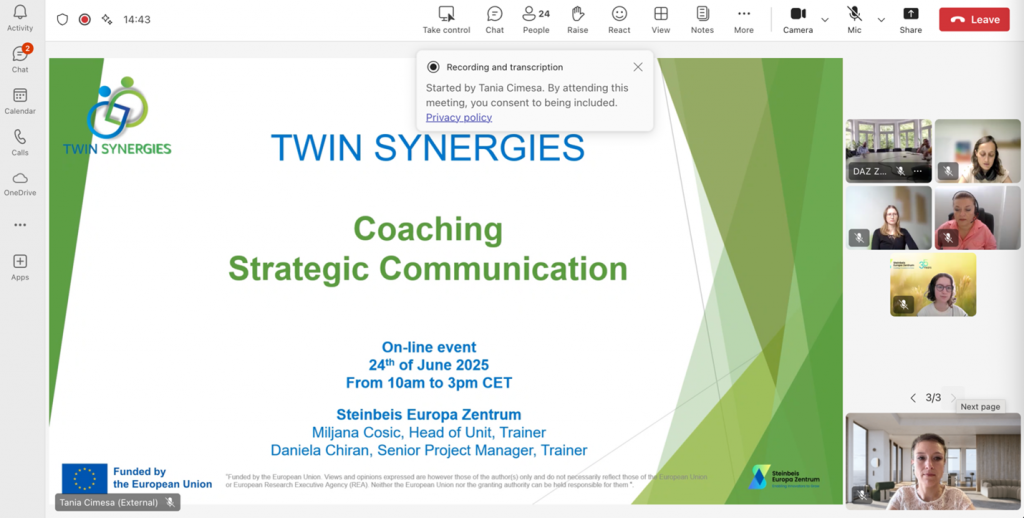Click the Twin Synergies logo on slide
This screenshot has height=518, width=1024.
tap(118, 116)
